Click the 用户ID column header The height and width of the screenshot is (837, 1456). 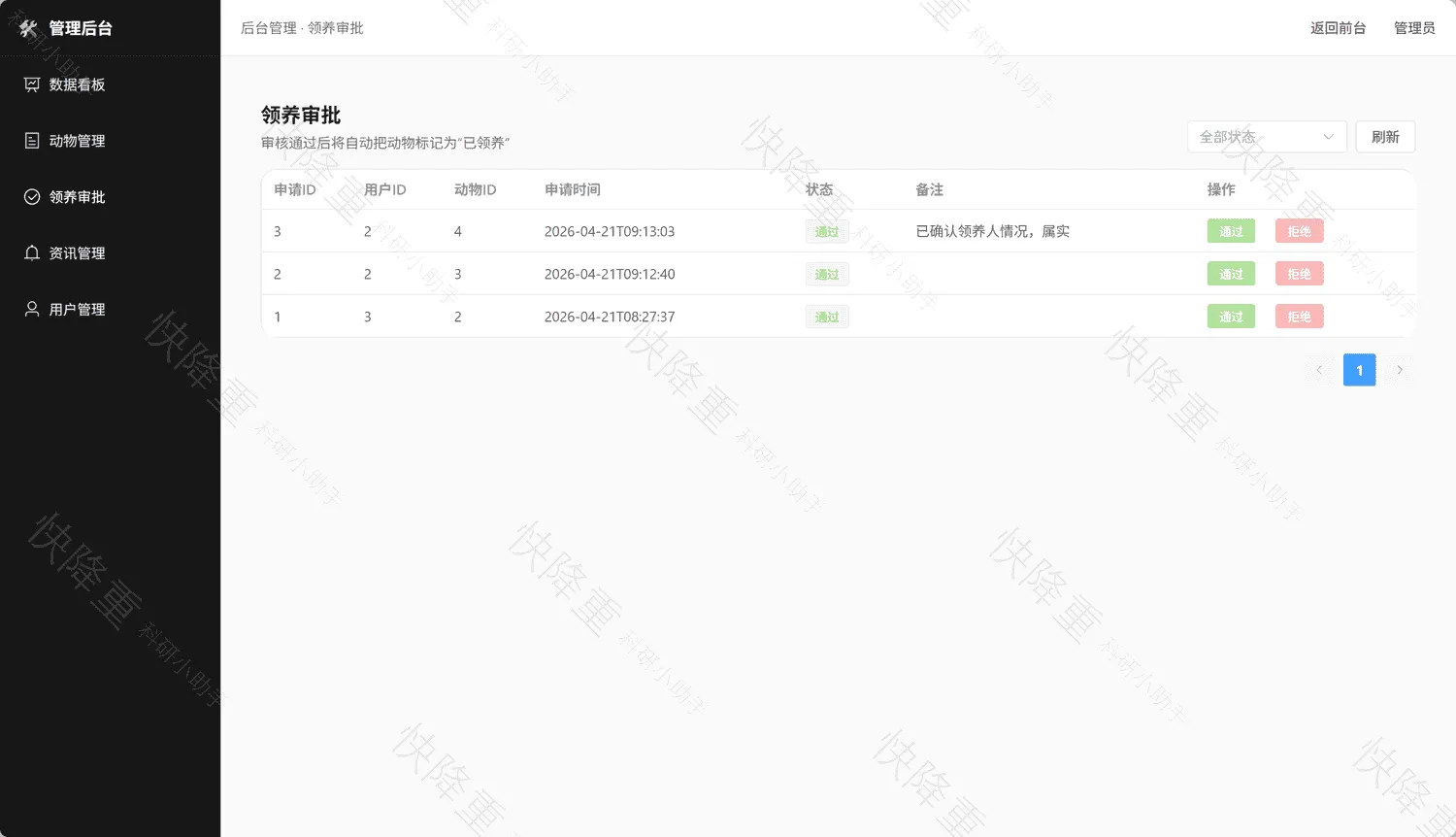point(385,189)
